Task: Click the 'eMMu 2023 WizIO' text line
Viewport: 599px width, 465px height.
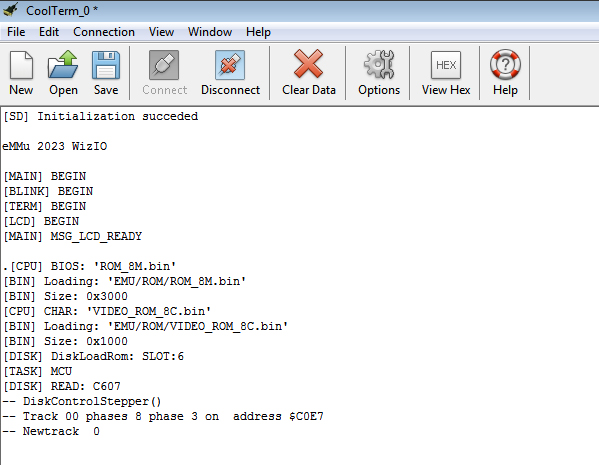Action: (55, 146)
